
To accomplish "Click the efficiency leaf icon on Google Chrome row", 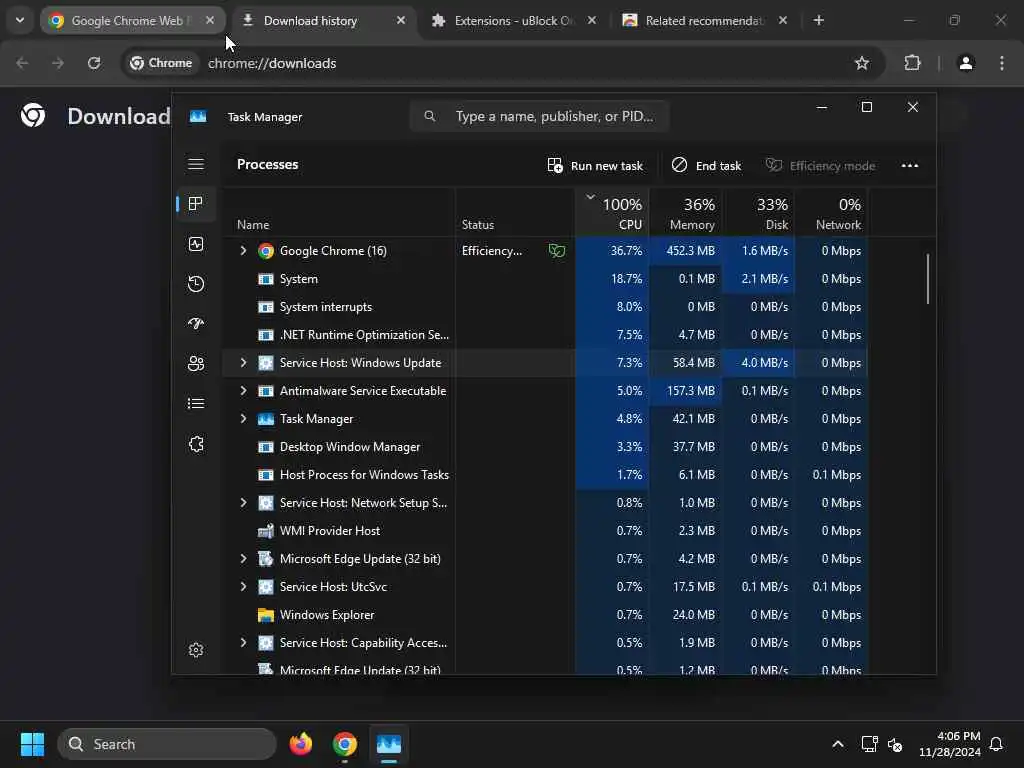I will 556,251.
